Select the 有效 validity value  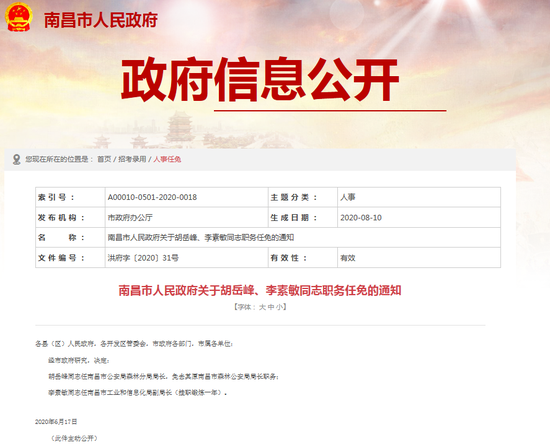[348, 258]
